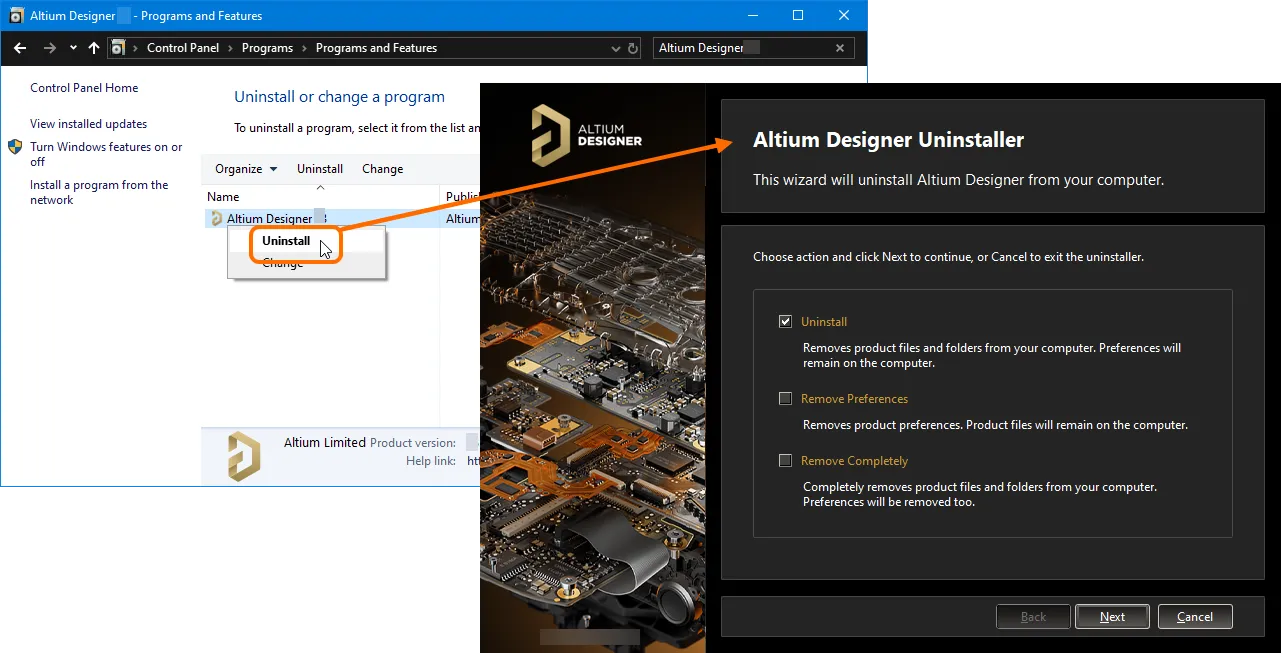
Task: Maximize the Programs and Features window
Action: [798, 15]
